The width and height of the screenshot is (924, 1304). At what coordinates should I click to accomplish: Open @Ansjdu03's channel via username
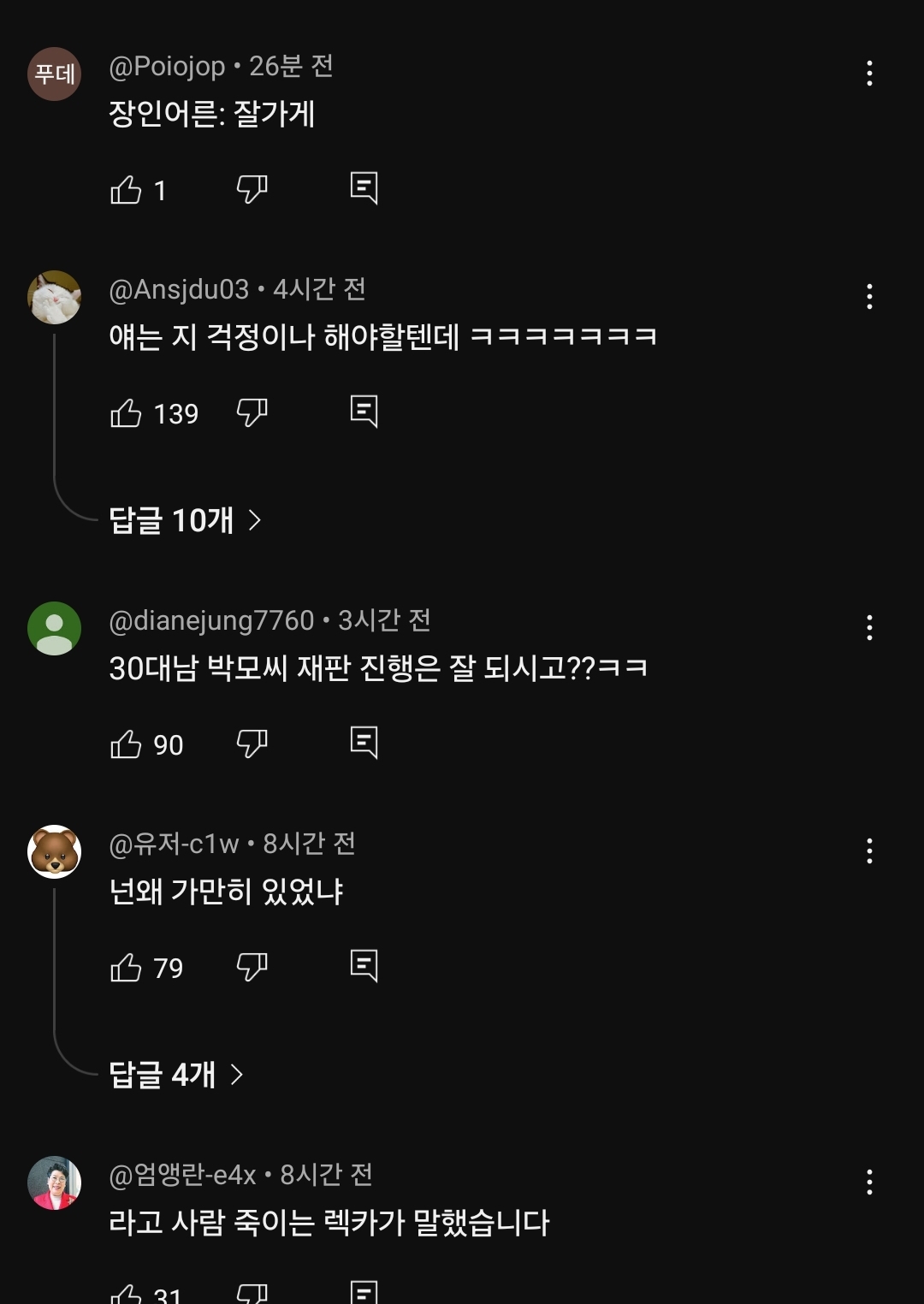179,289
